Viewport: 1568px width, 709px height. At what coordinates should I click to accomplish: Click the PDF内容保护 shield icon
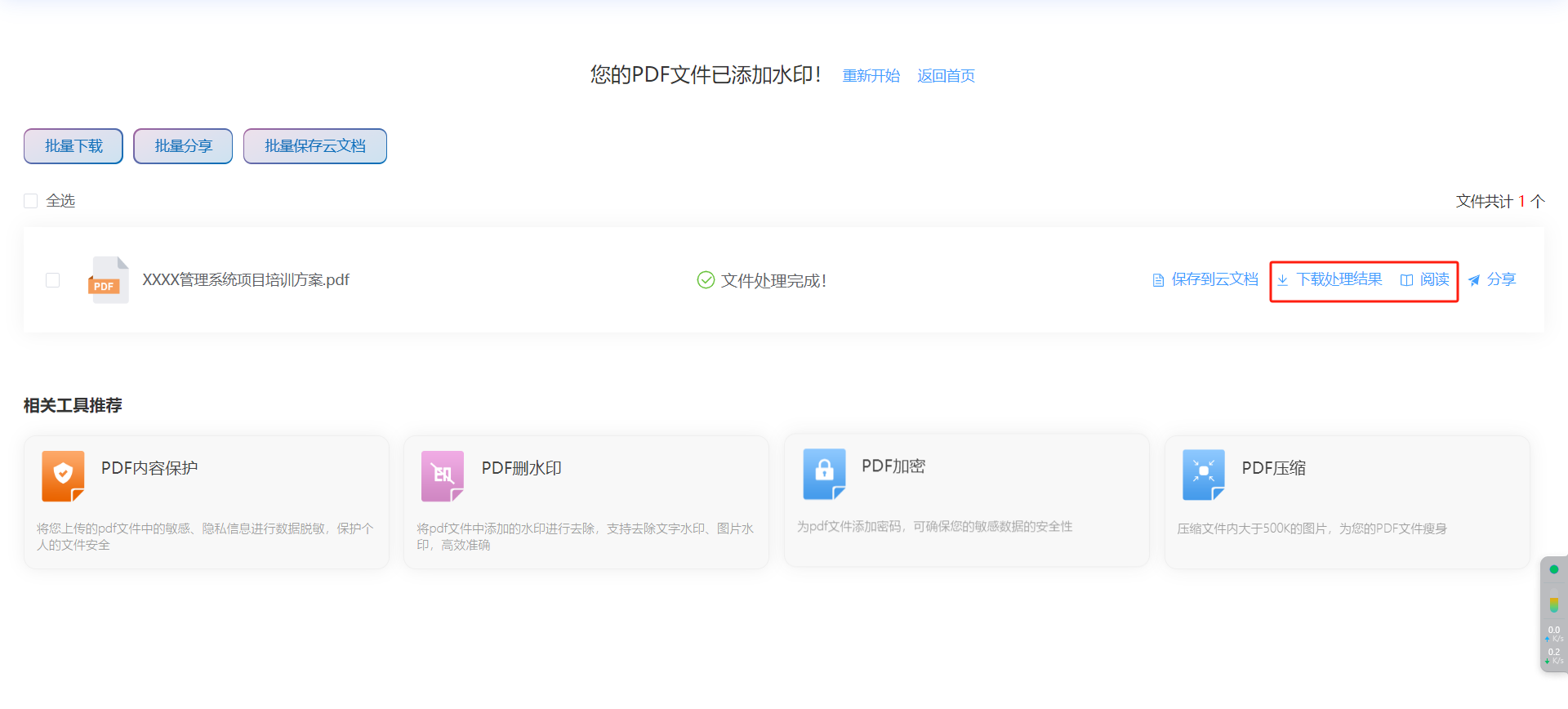[63, 475]
